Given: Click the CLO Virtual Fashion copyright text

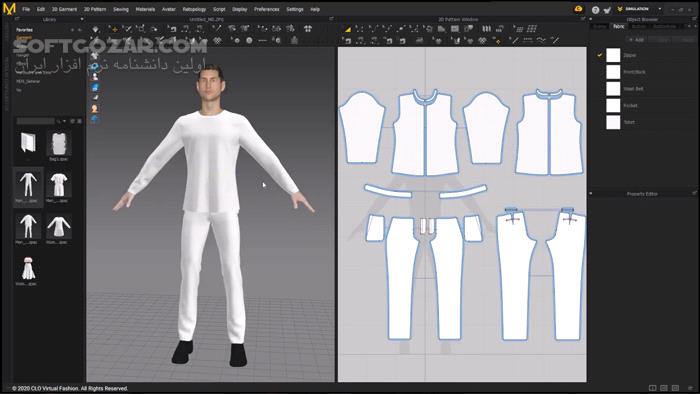Looking at the screenshot, I should (x=70, y=389).
